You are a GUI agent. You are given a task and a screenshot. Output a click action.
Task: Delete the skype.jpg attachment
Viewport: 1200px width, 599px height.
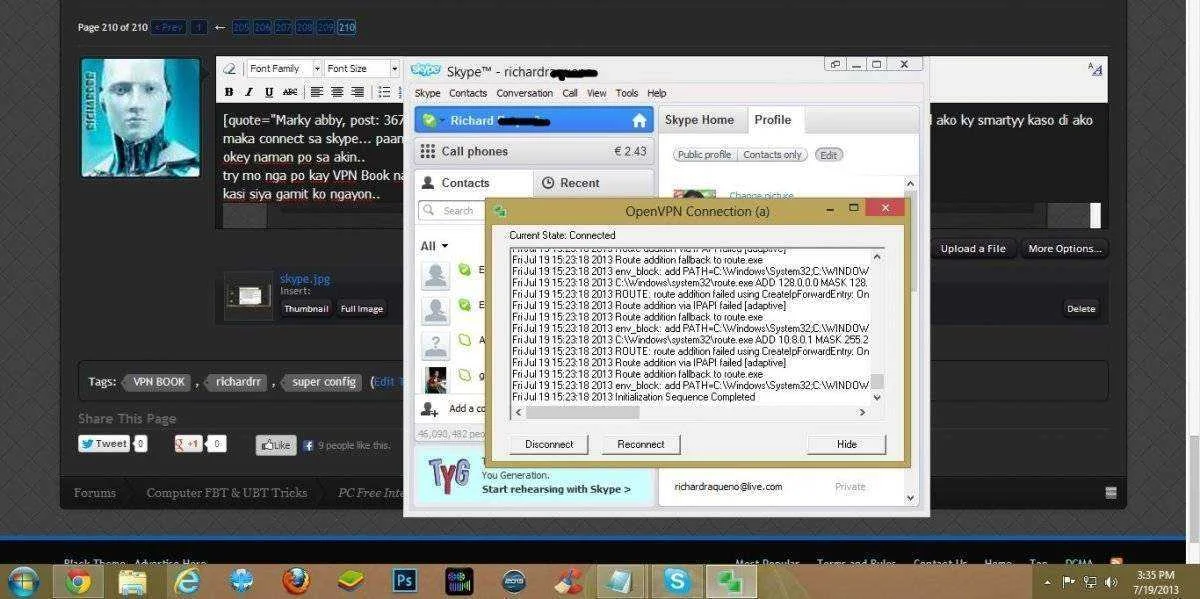click(1081, 309)
